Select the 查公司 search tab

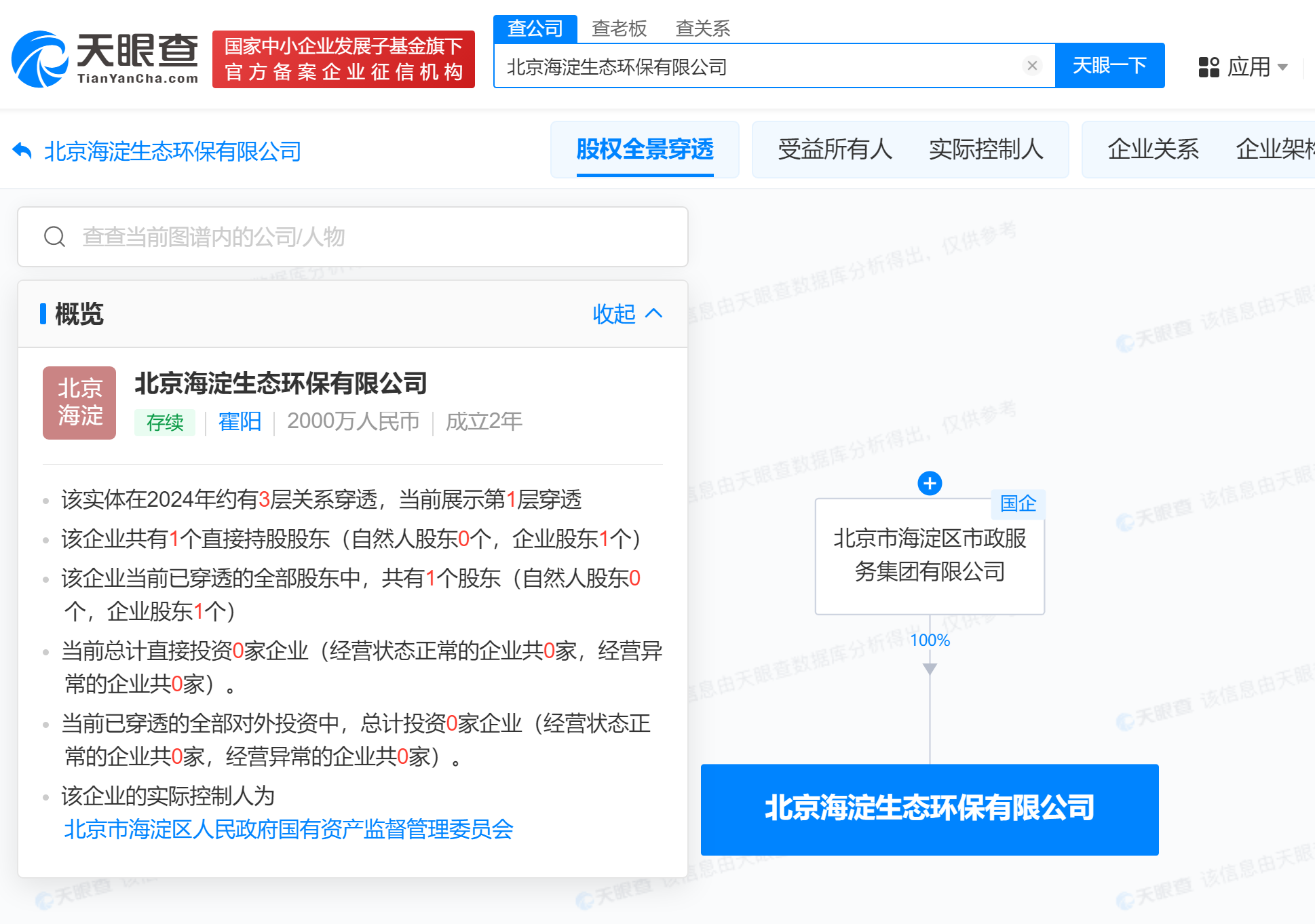(535, 28)
